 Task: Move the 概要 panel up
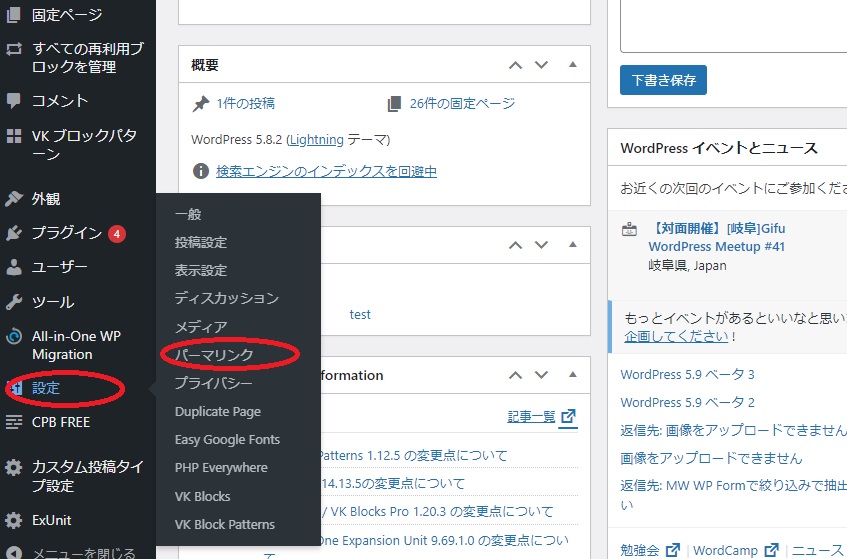515,65
